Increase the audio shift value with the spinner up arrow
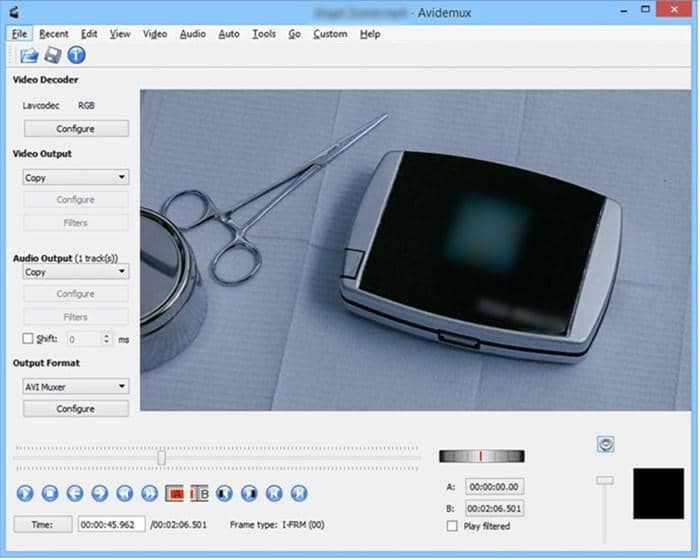This screenshot has width=700, height=560. (x=106, y=335)
